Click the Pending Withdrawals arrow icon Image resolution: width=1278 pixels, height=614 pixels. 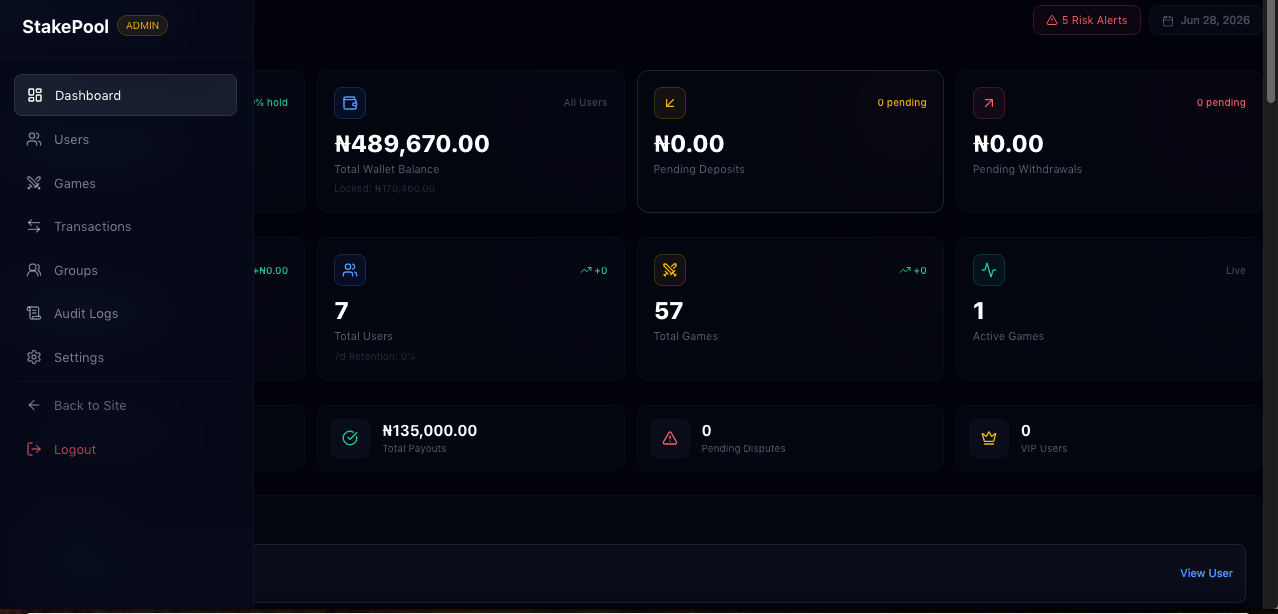[989, 103]
